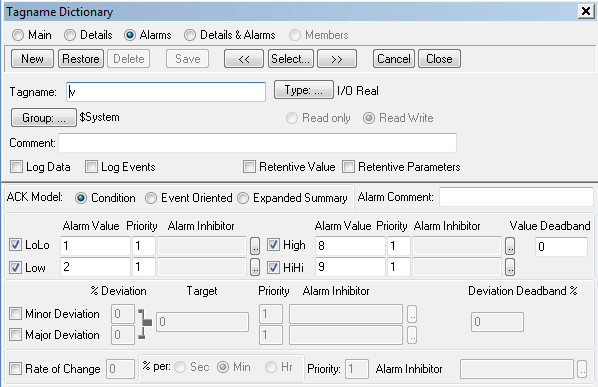
Task: Click the Restore button
Action: (81, 59)
